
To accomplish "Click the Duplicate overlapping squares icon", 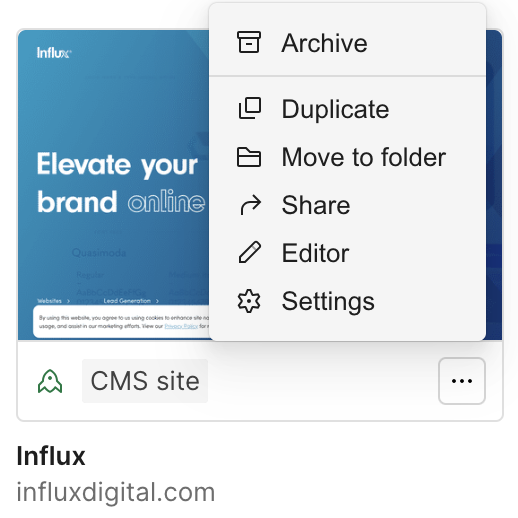I will [250, 108].
